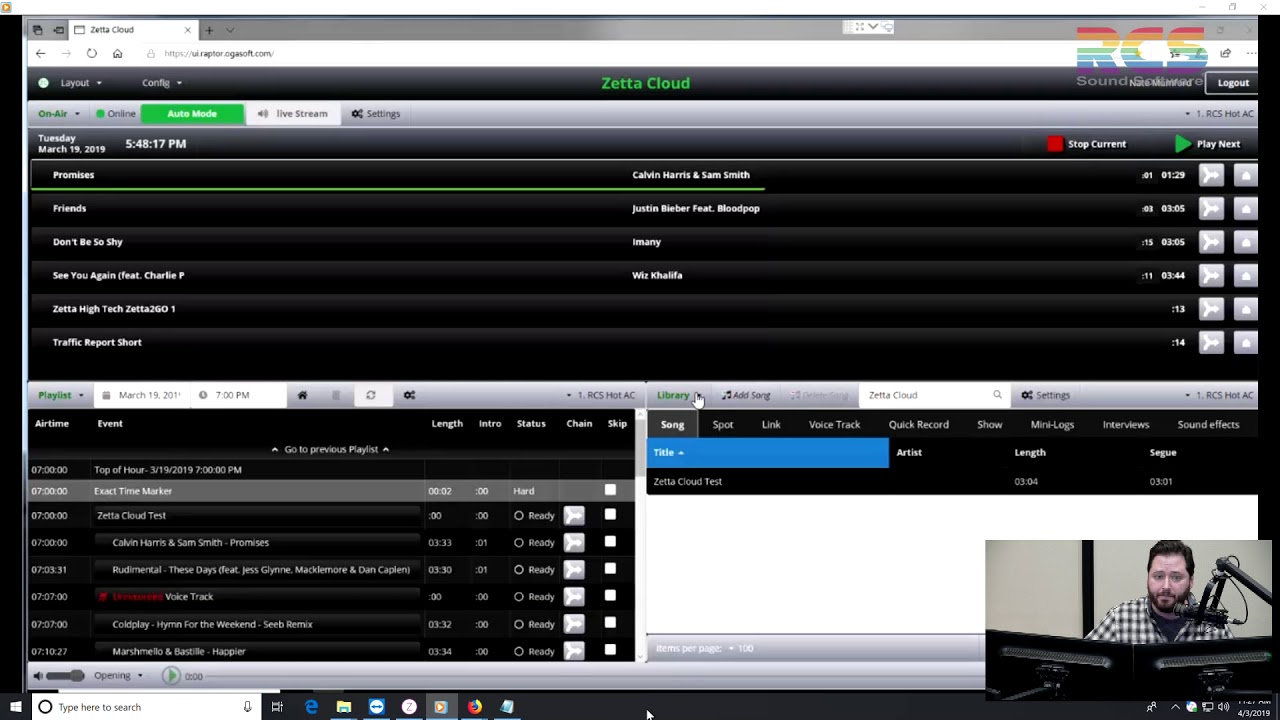Click the browser home icon
Screen dimensions: 1280x720
(117, 54)
